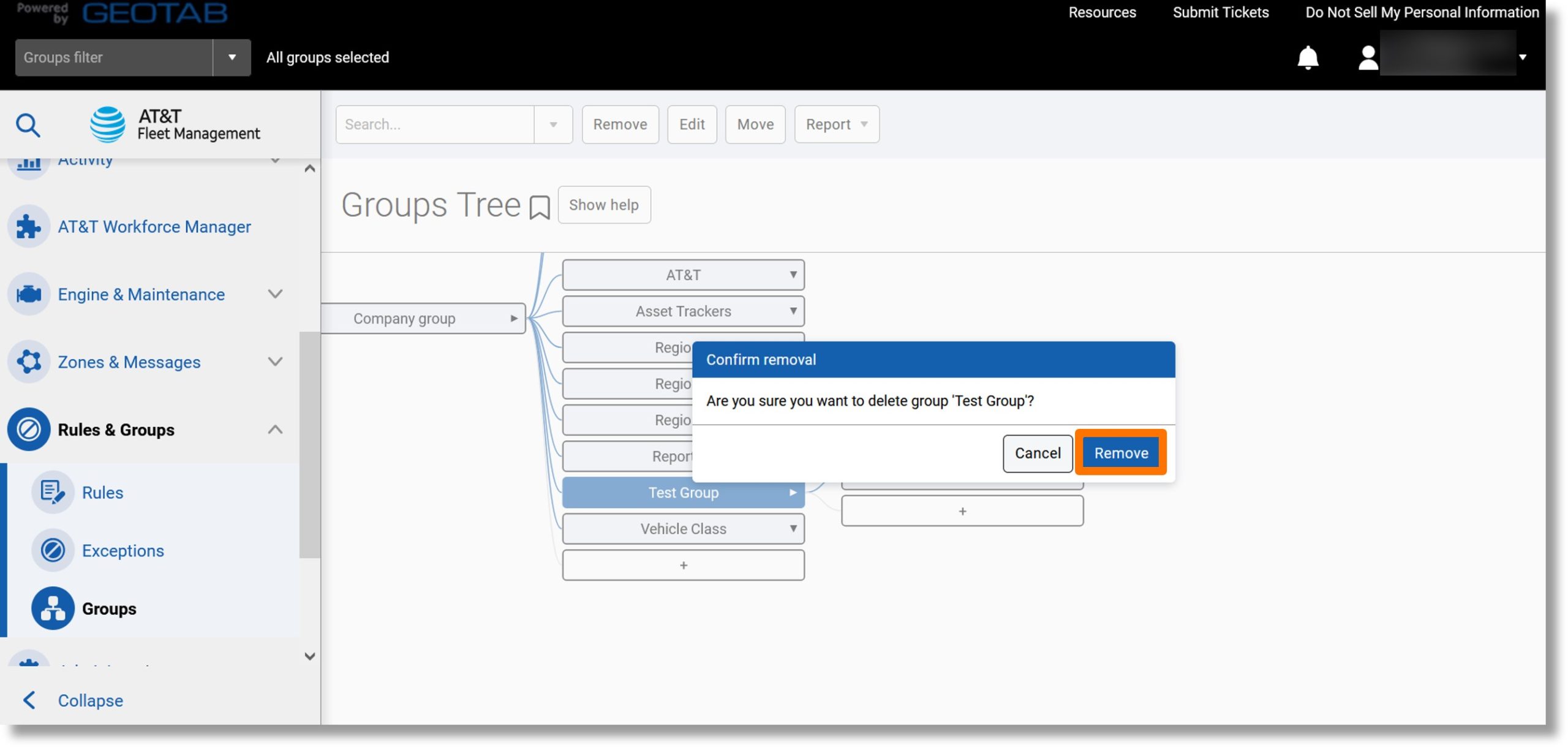
Task: Click the Collapse left arrow icon
Action: [x=29, y=700]
